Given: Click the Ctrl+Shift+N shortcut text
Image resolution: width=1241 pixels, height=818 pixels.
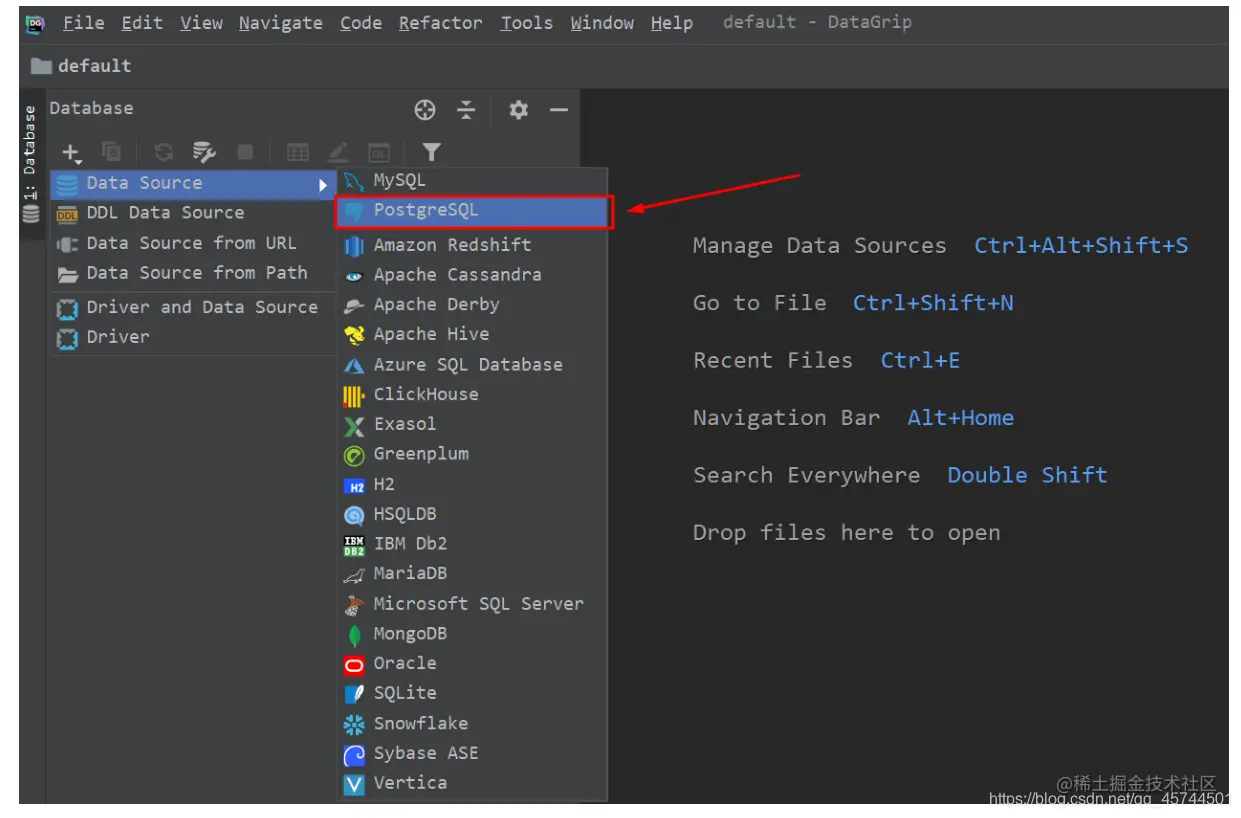Looking at the screenshot, I should (933, 303).
